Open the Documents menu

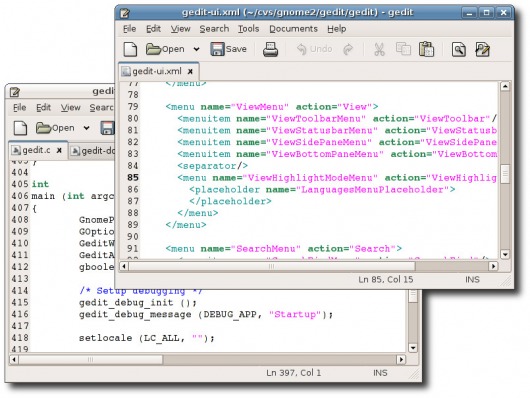(293, 29)
